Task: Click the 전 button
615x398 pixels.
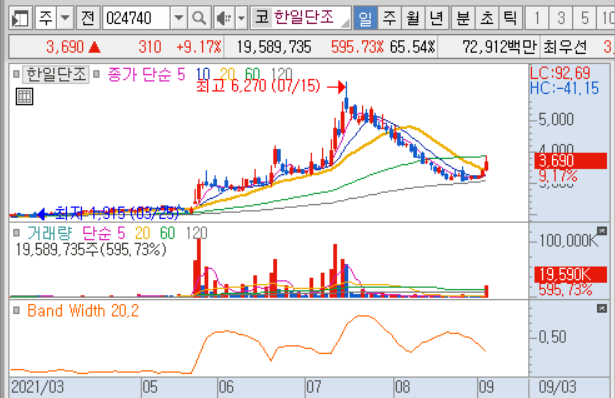Action: coord(88,18)
